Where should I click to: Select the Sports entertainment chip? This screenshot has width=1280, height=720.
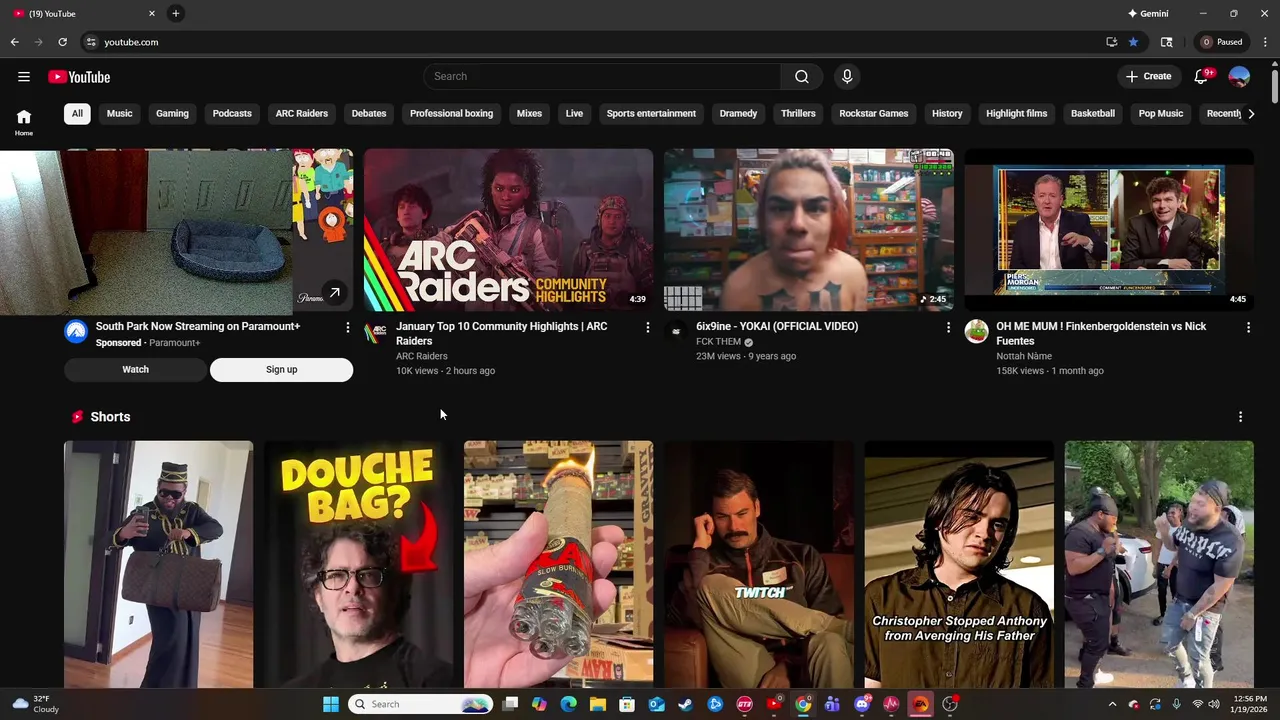click(x=651, y=113)
